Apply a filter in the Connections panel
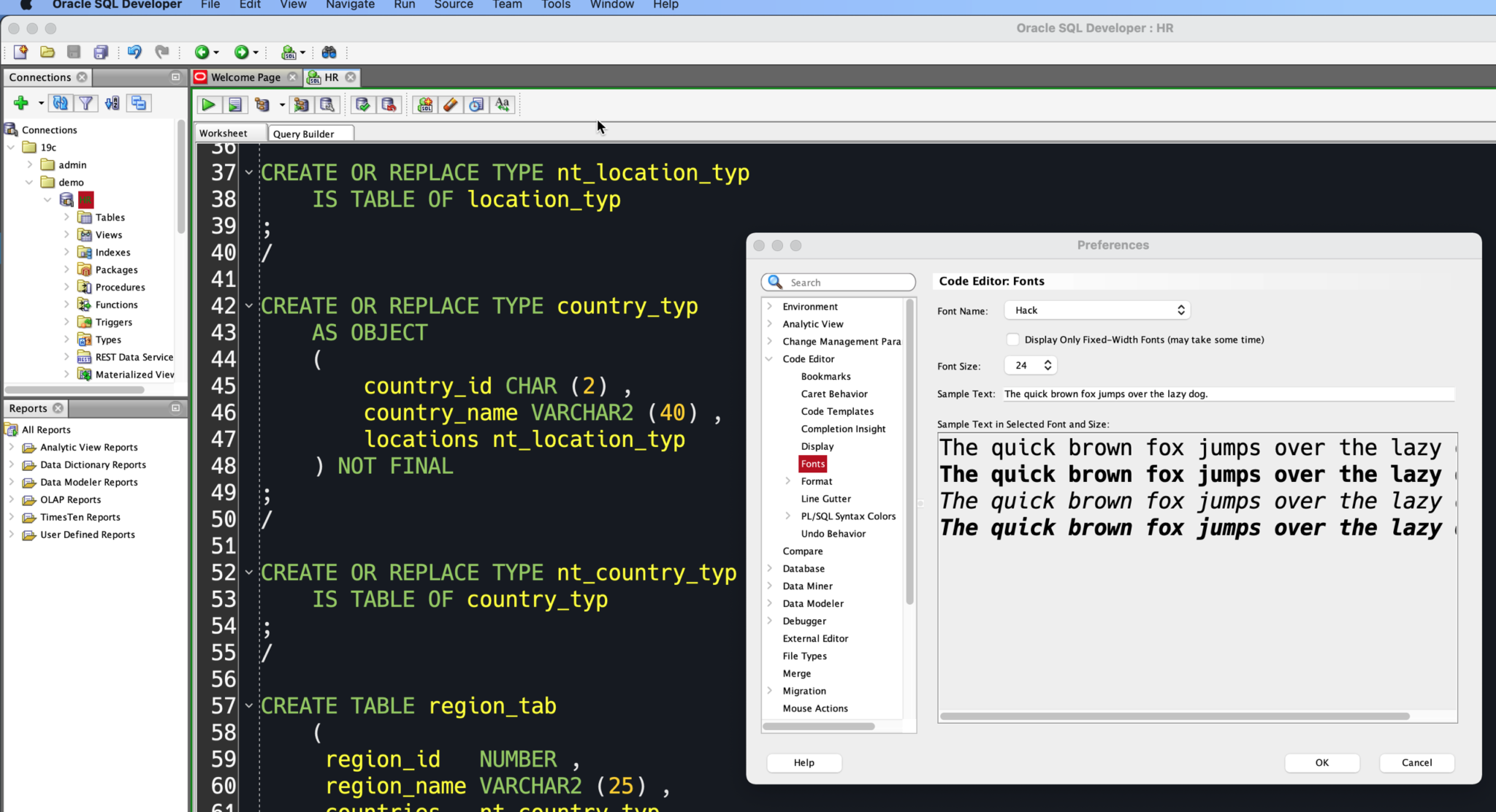The width and height of the screenshot is (1496, 812). coord(85,103)
